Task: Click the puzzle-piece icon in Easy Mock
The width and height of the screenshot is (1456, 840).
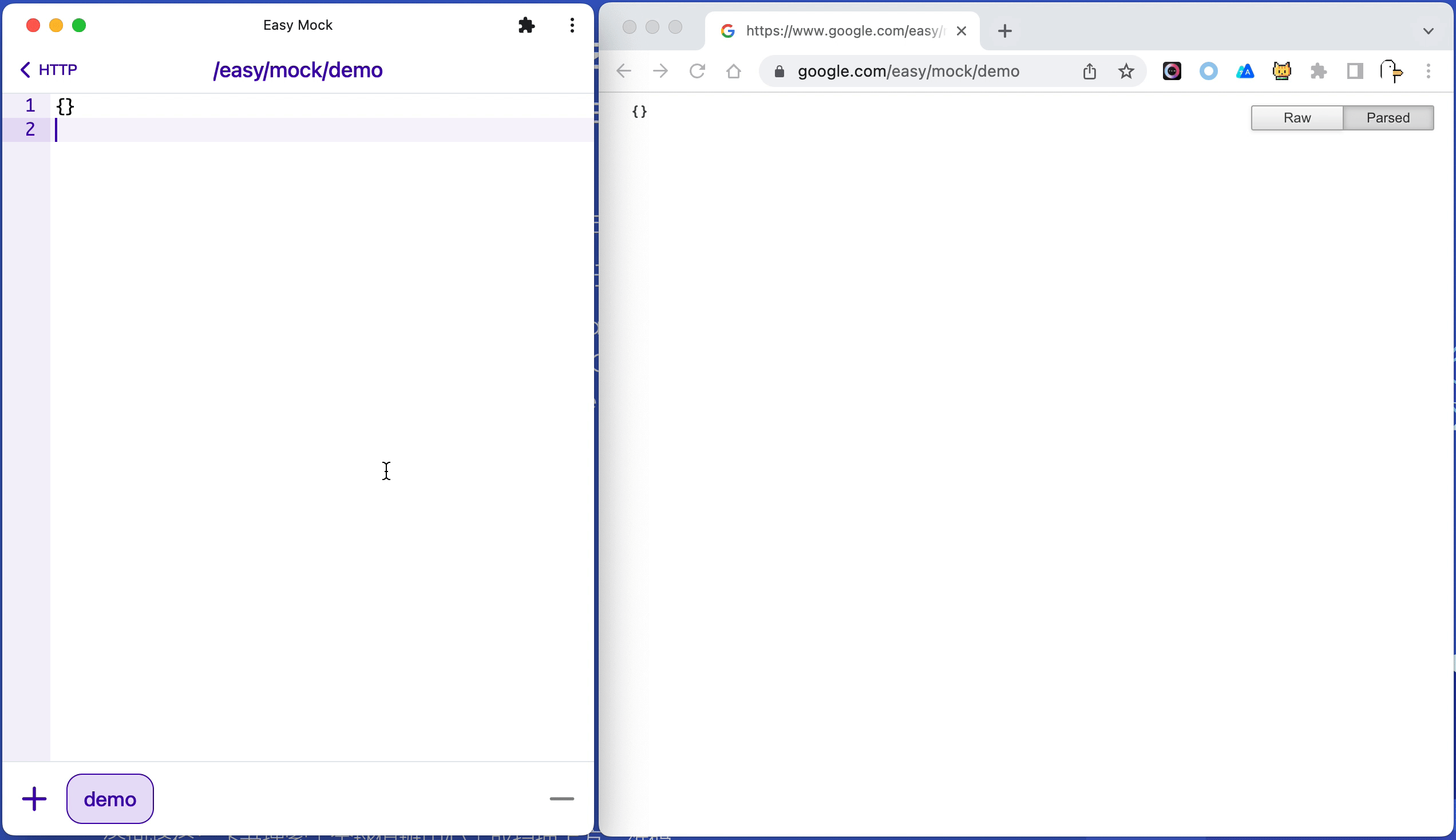Action: click(526, 25)
